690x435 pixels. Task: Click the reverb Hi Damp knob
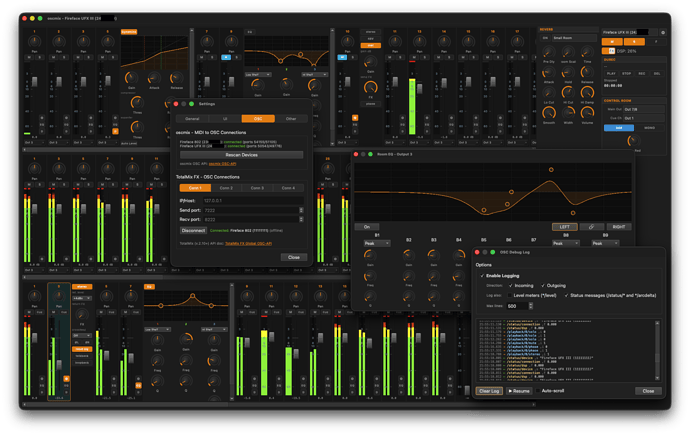point(587,92)
